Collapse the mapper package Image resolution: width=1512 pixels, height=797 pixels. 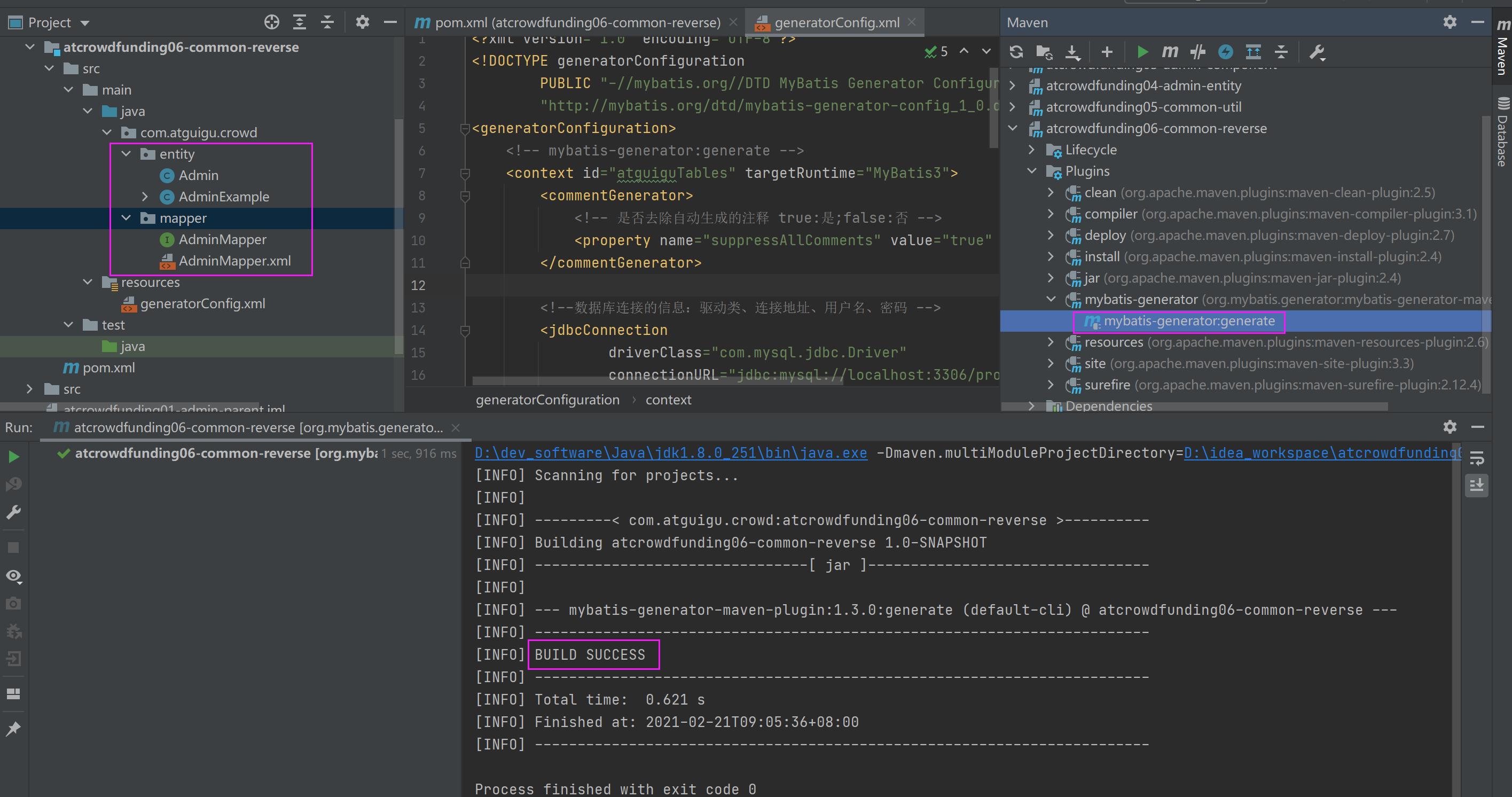(x=126, y=218)
